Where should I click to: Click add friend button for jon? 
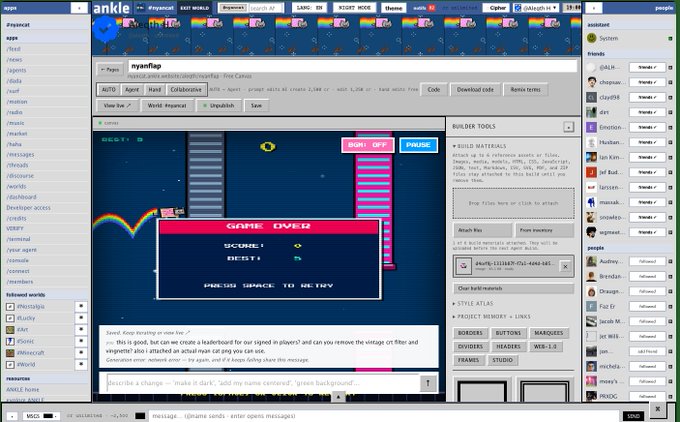point(647,351)
